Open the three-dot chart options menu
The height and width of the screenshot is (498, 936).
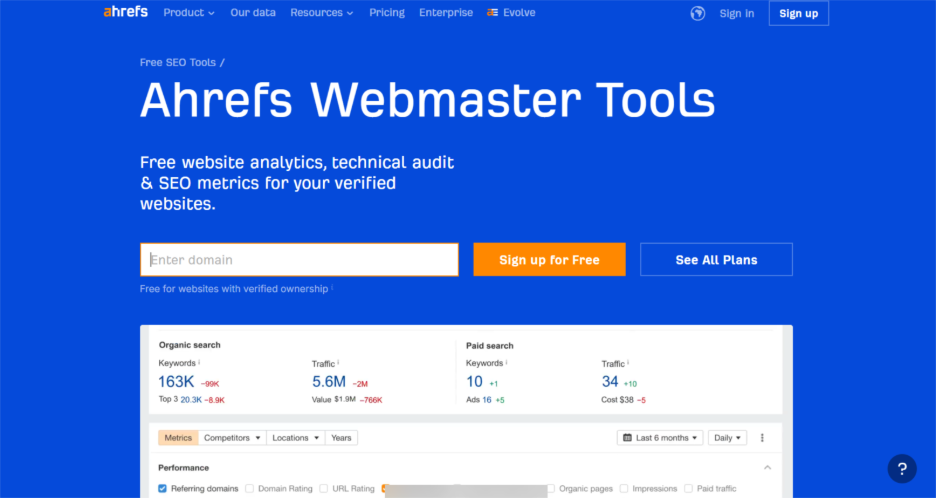(x=762, y=438)
